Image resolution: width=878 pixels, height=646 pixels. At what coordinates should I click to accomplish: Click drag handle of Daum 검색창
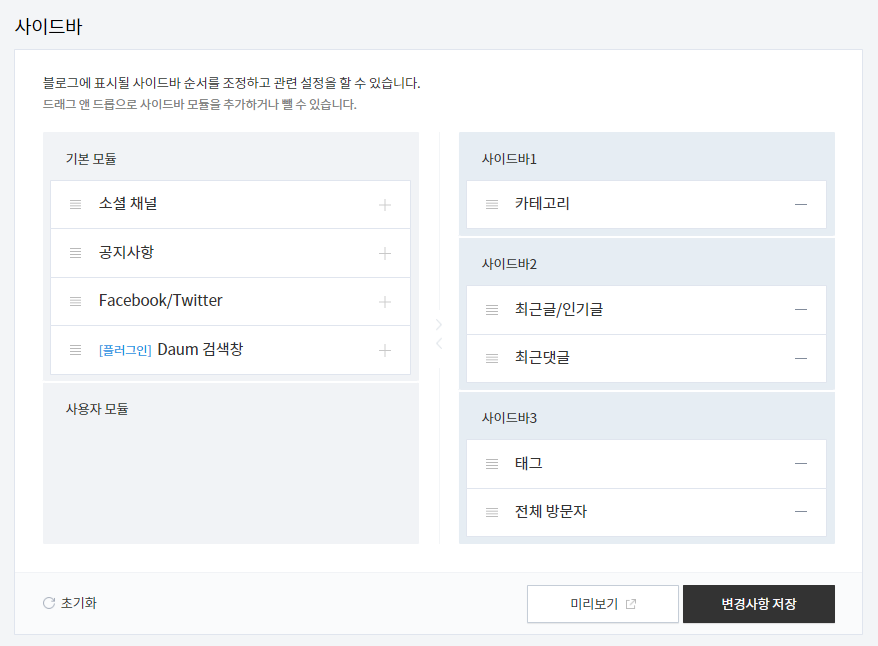(76, 350)
